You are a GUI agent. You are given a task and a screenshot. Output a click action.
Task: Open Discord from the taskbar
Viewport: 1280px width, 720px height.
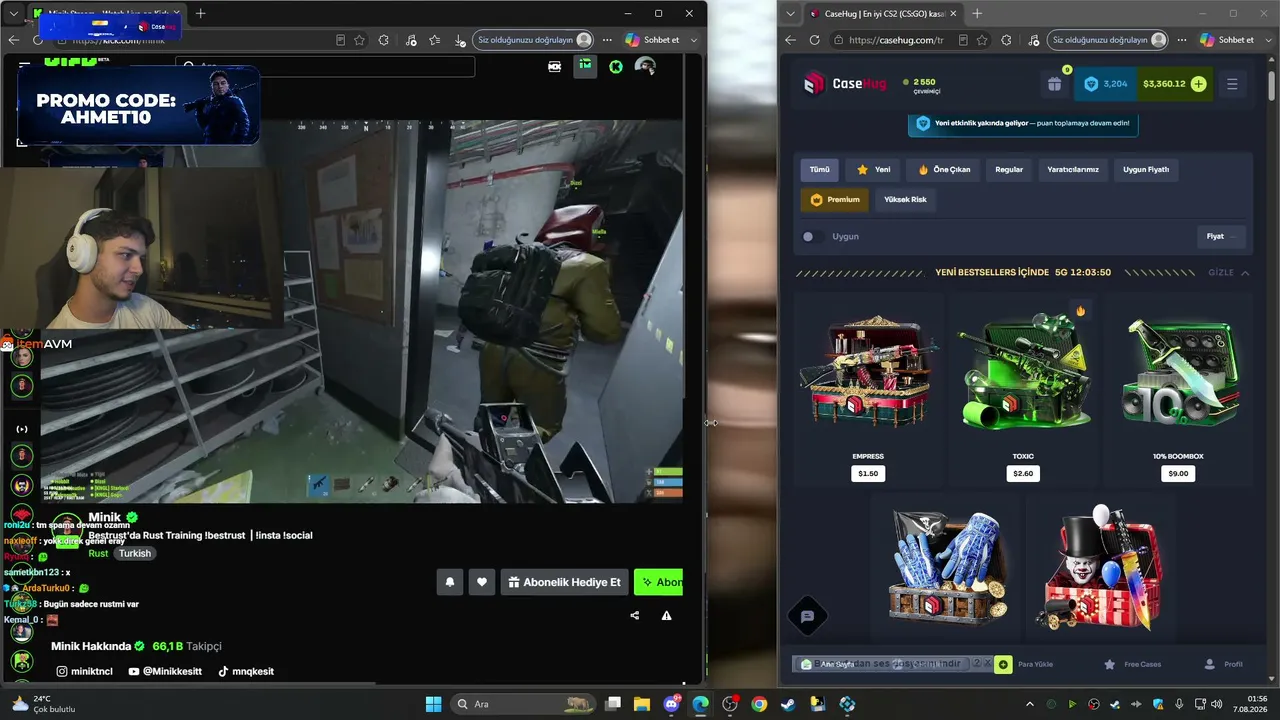click(x=671, y=704)
